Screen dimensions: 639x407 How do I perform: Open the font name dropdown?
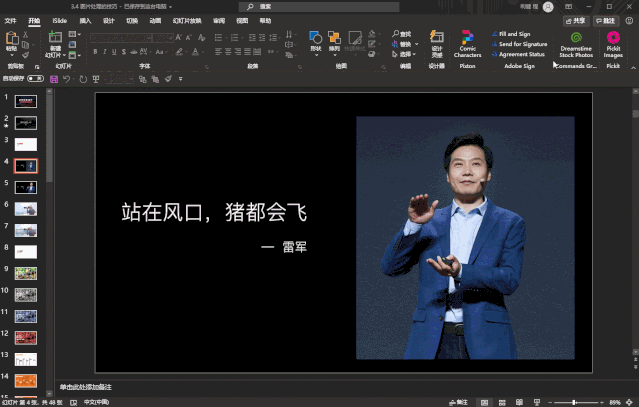pos(149,37)
